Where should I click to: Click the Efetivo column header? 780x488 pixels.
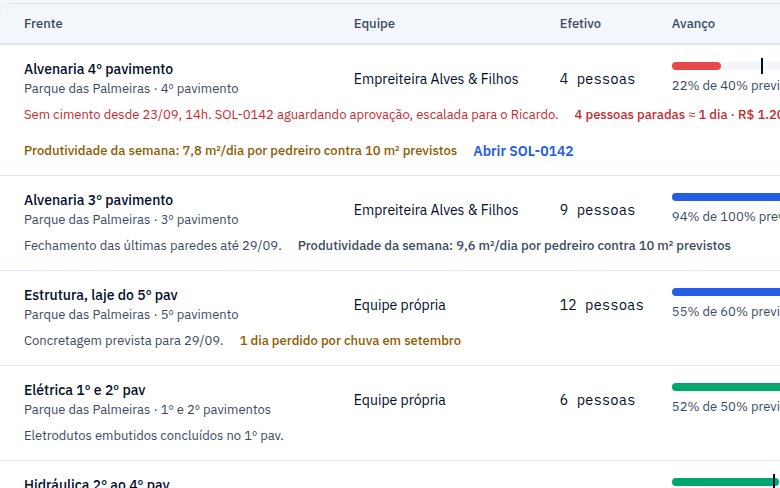pos(580,24)
